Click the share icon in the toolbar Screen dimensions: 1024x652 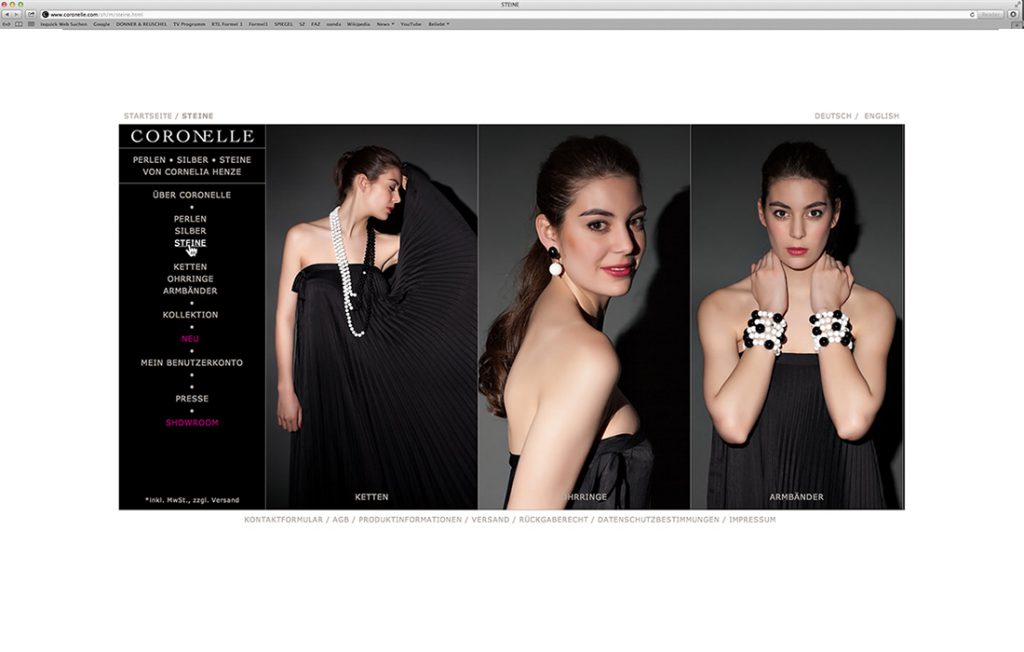click(31, 14)
